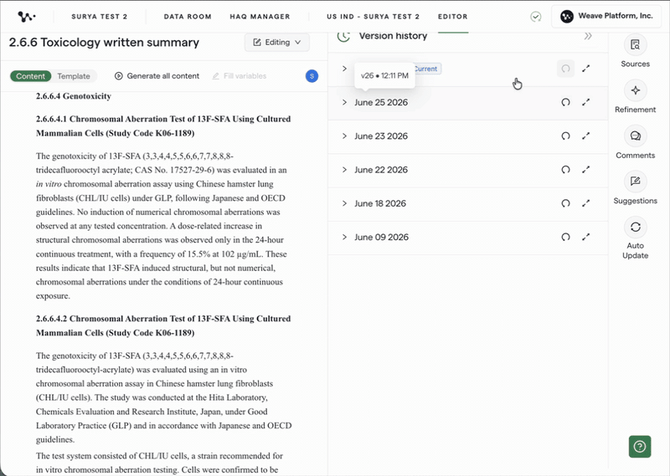Open June 23 2026 version in expanded view
Viewport: 670px width, 476px height.
pos(586,136)
